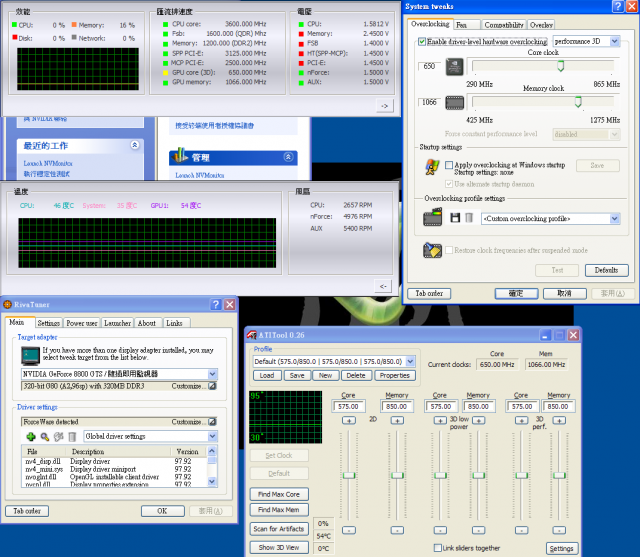
Task: Switch to the Overlay tab
Action: pos(541,25)
